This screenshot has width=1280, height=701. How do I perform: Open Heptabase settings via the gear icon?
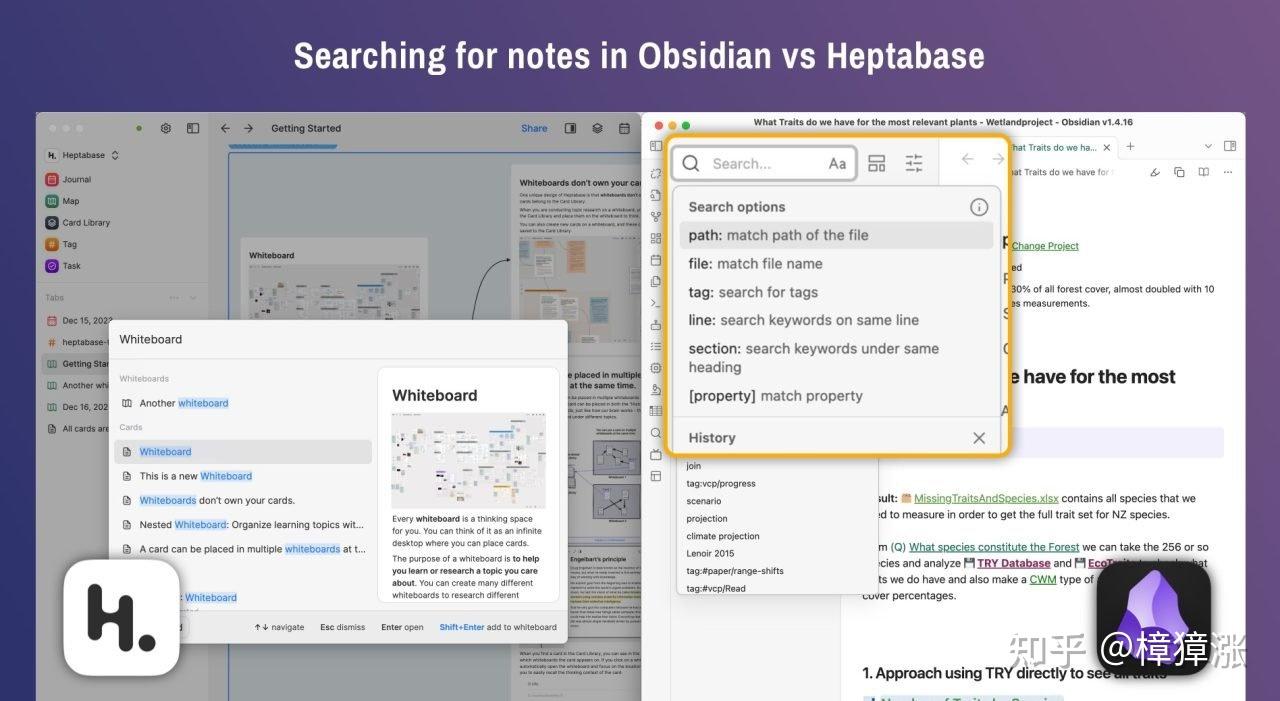[166, 128]
